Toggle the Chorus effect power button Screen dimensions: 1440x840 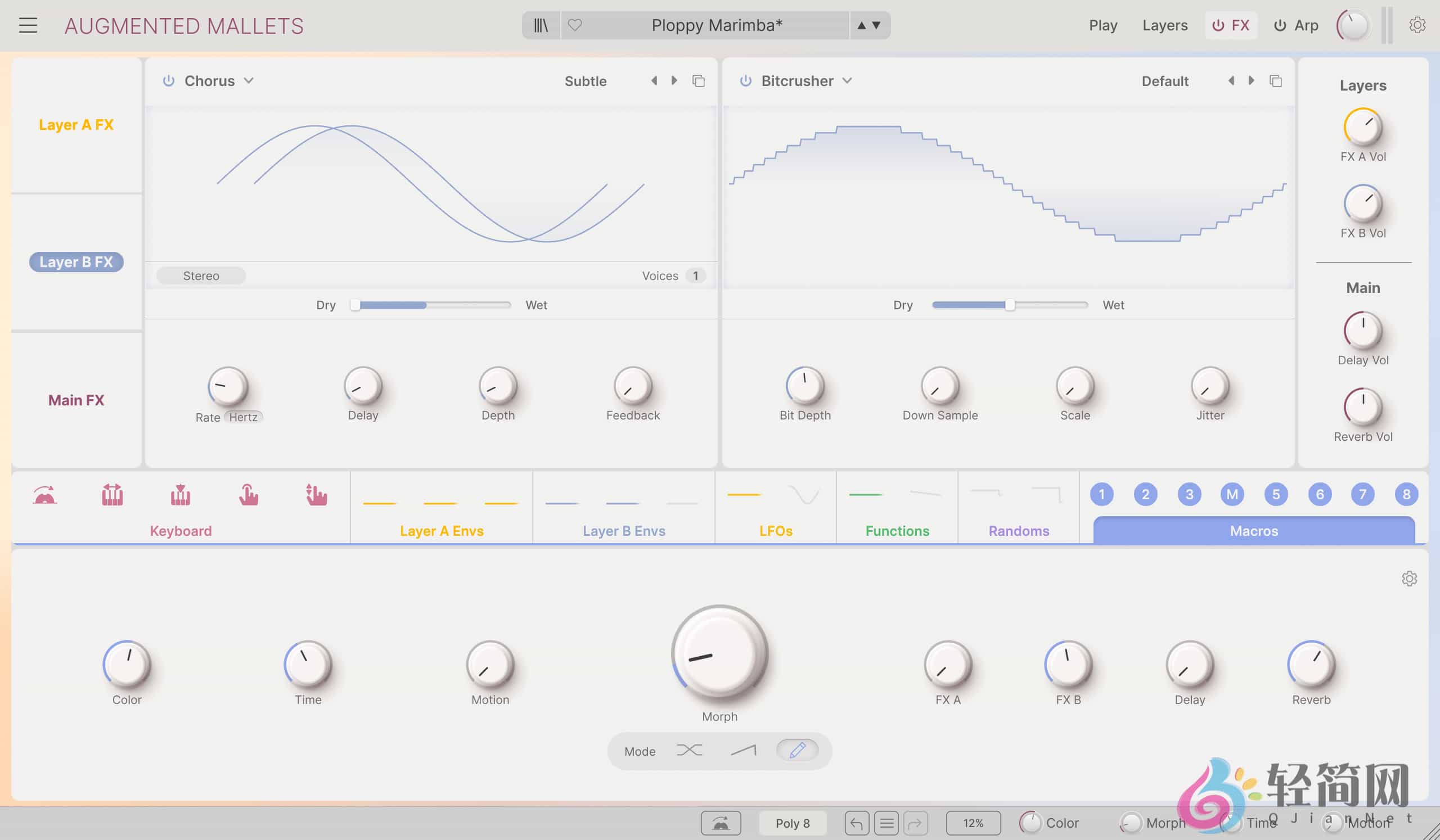(169, 80)
